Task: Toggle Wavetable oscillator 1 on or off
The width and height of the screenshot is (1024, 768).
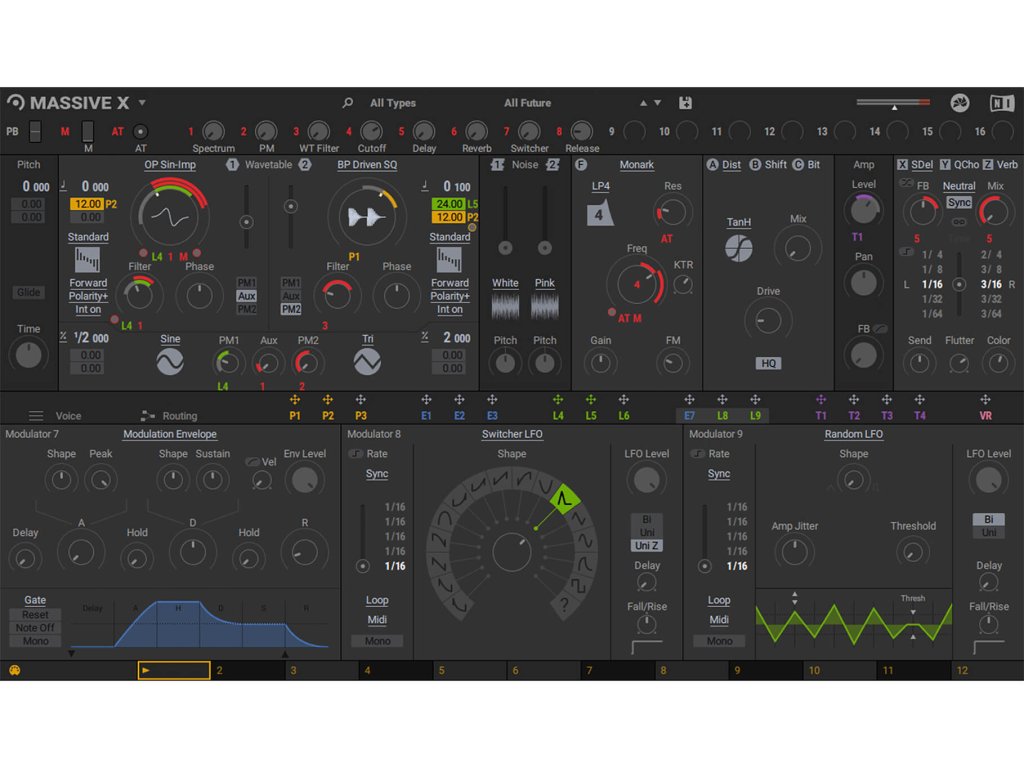Action: (x=232, y=165)
